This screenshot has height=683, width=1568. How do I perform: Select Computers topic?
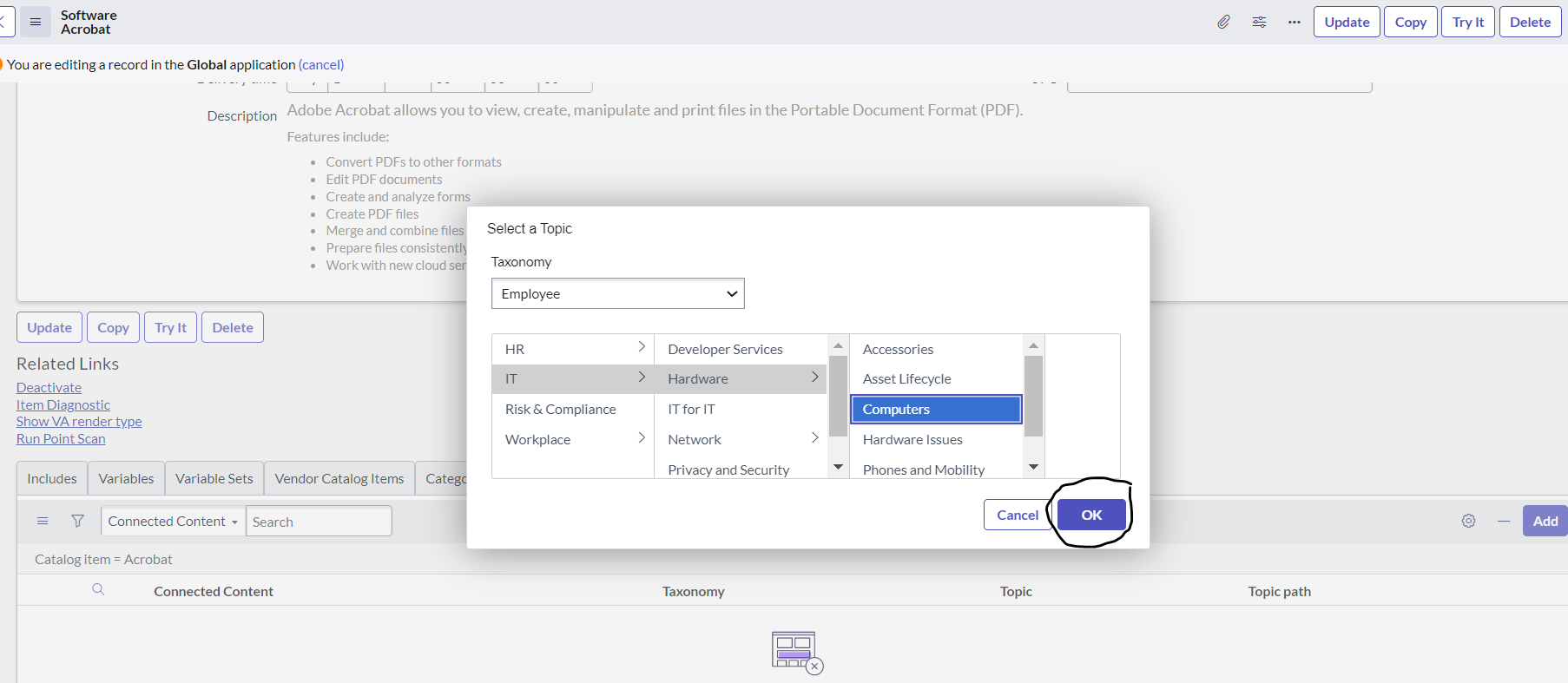point(936,409)
